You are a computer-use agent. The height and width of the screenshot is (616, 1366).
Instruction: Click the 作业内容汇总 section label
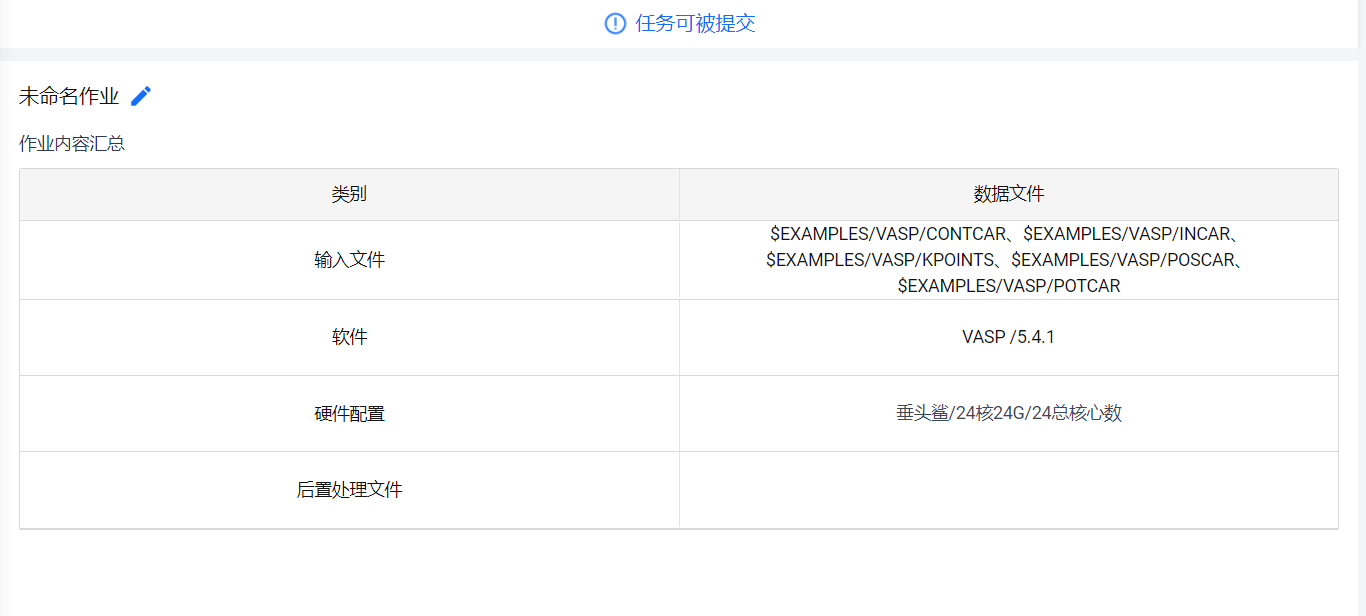tap(72, 143)
